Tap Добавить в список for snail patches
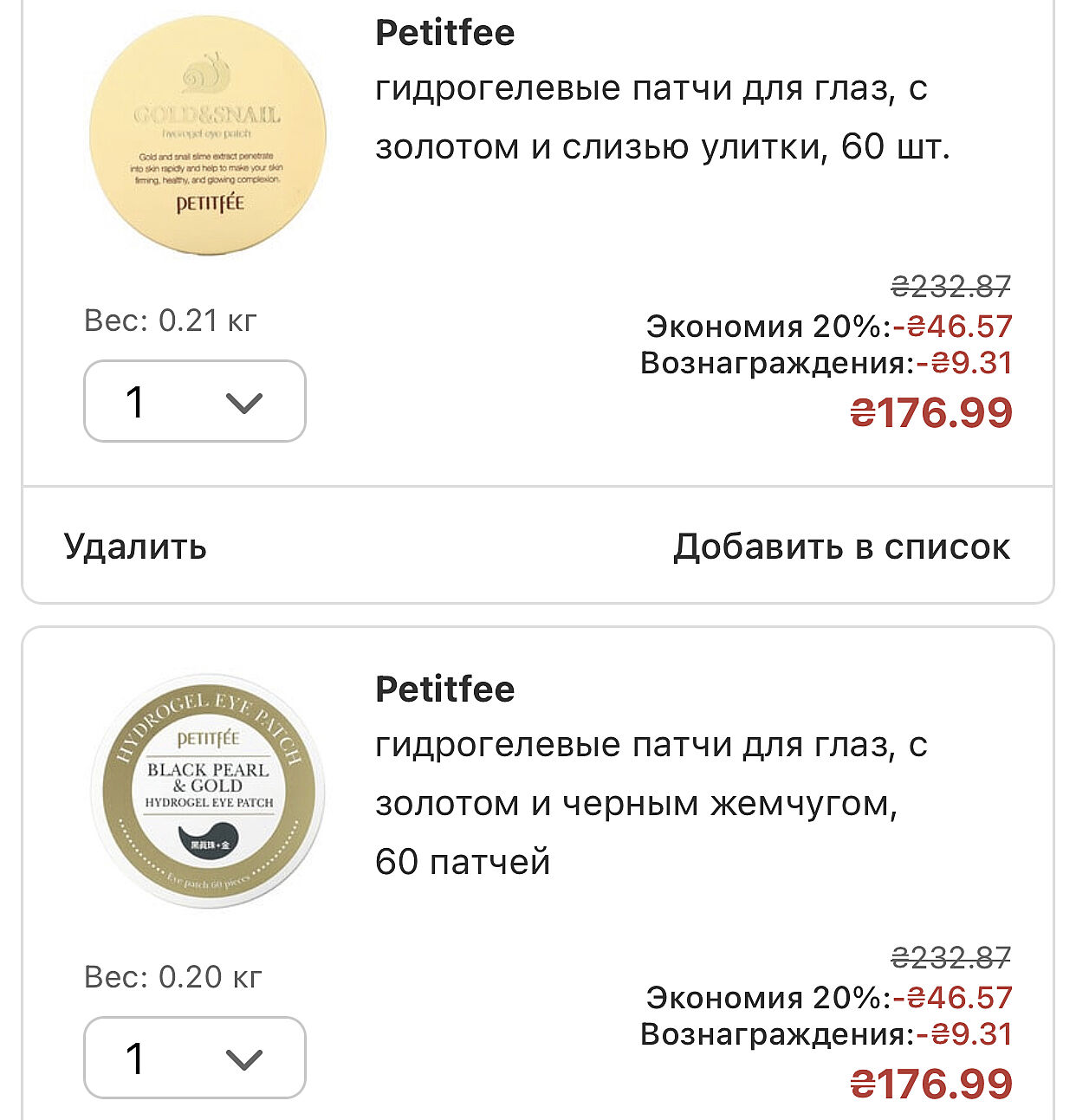 [x=841, y=547]
